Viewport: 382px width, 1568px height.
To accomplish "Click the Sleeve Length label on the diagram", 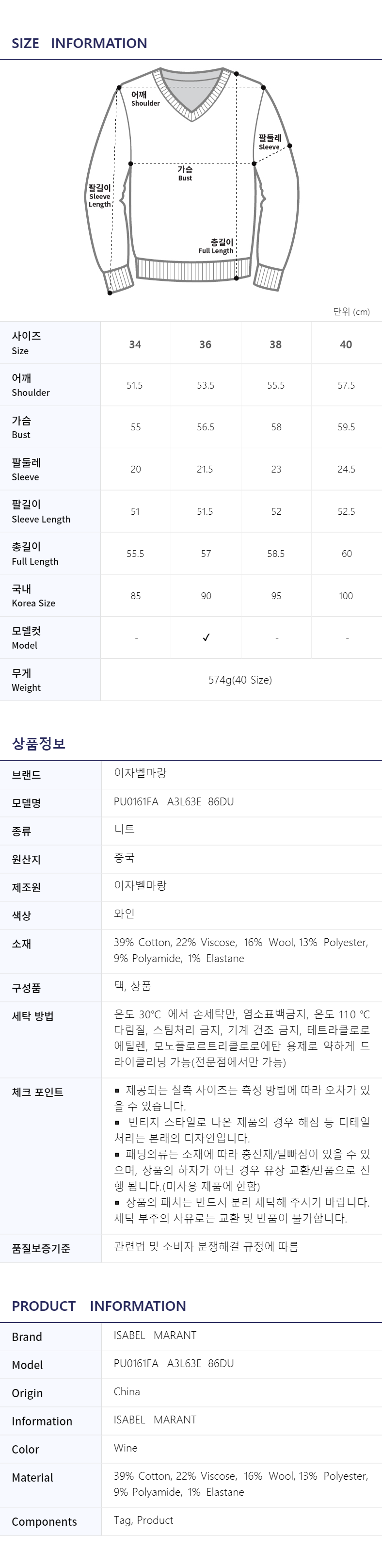I will click(x=100, y=196).
